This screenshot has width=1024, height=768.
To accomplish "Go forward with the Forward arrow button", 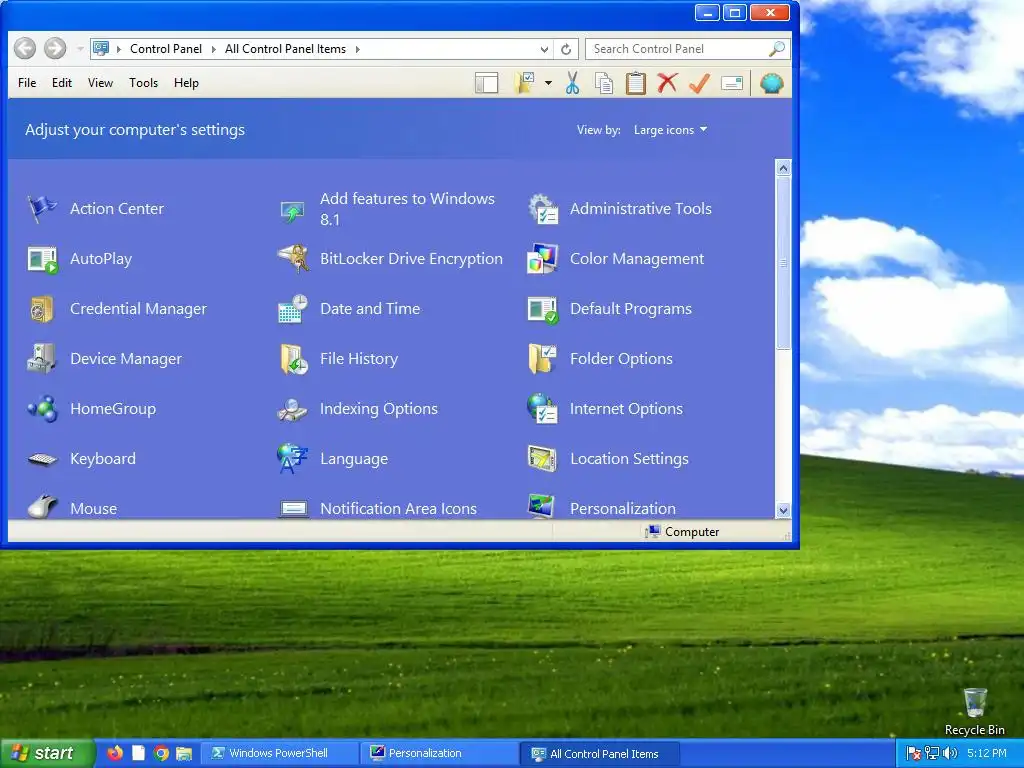I will pos(55,48).
